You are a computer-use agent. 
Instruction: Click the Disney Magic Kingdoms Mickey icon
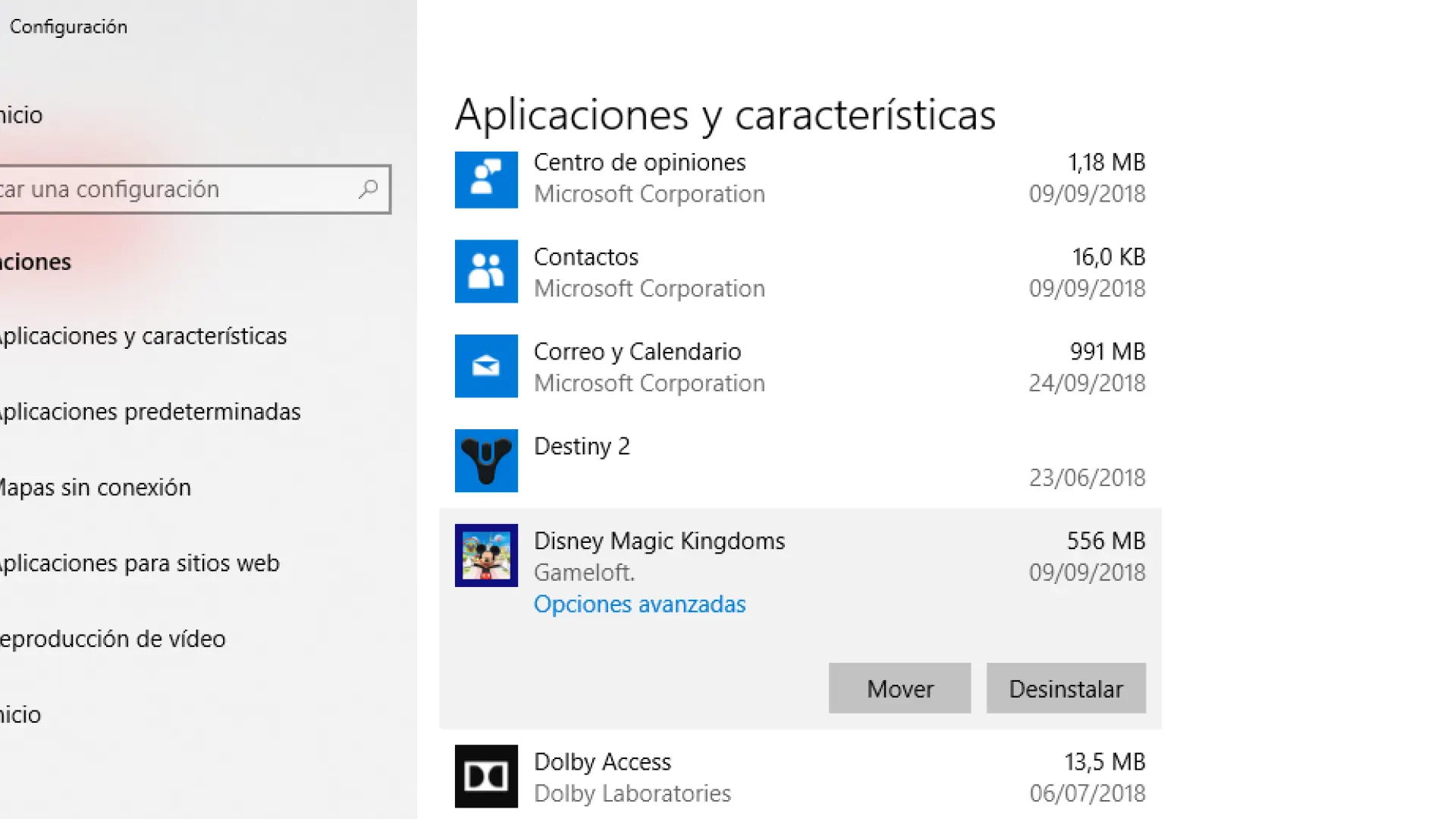click(x=486, y=555)
